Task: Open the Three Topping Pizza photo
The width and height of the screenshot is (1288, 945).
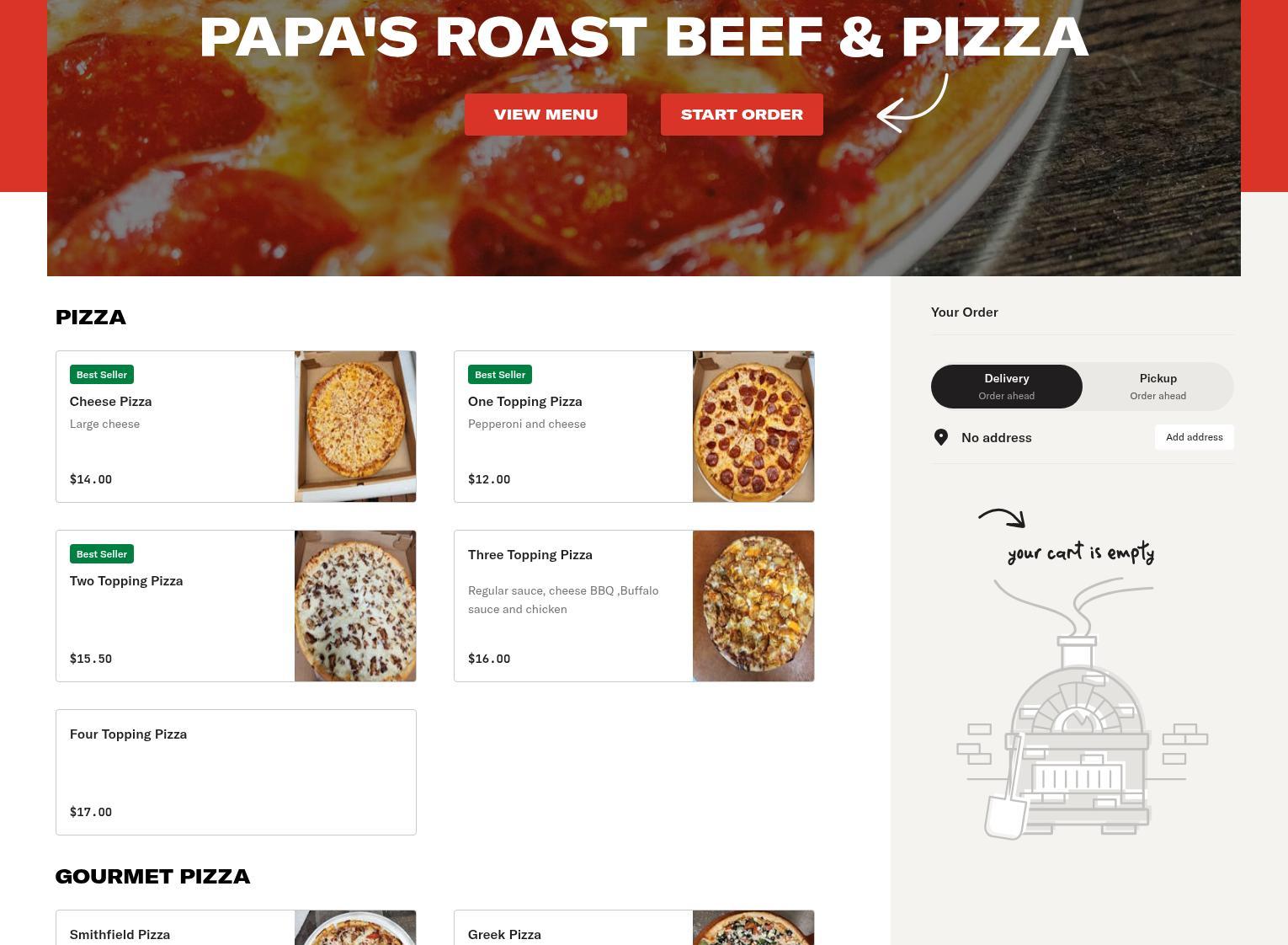Action: point(753,606)
